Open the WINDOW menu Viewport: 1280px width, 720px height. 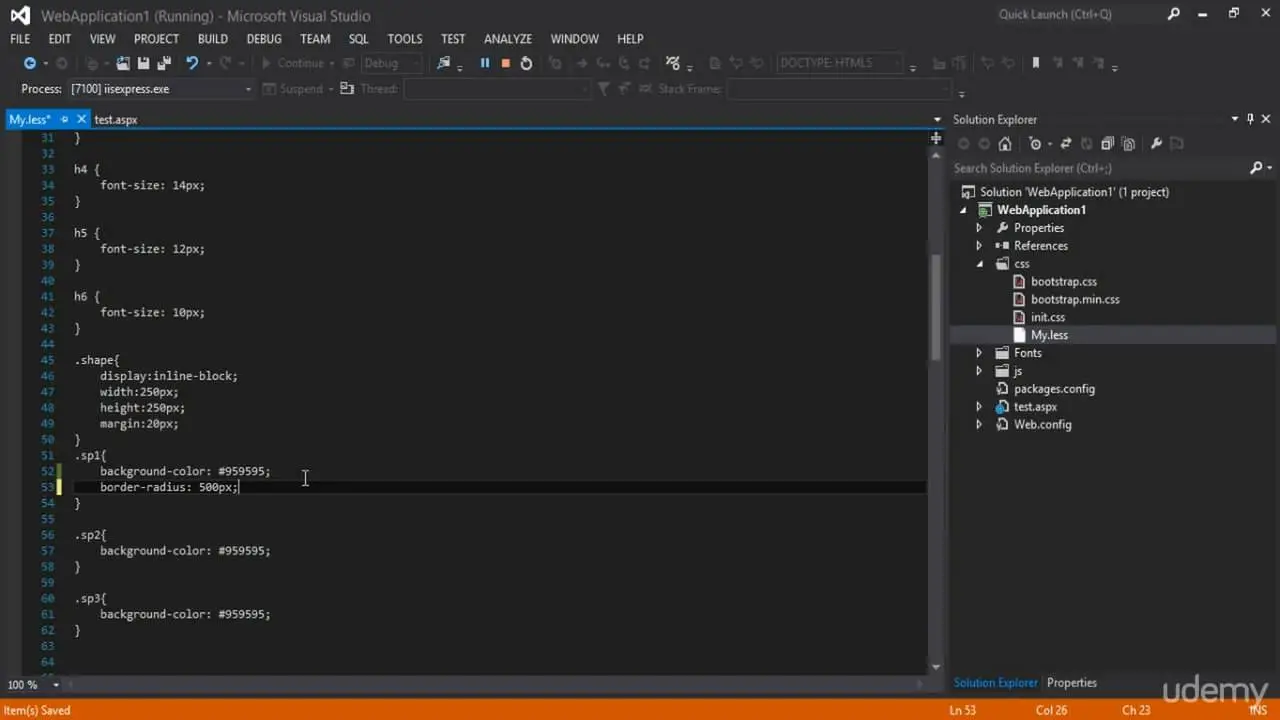[574, 39]
